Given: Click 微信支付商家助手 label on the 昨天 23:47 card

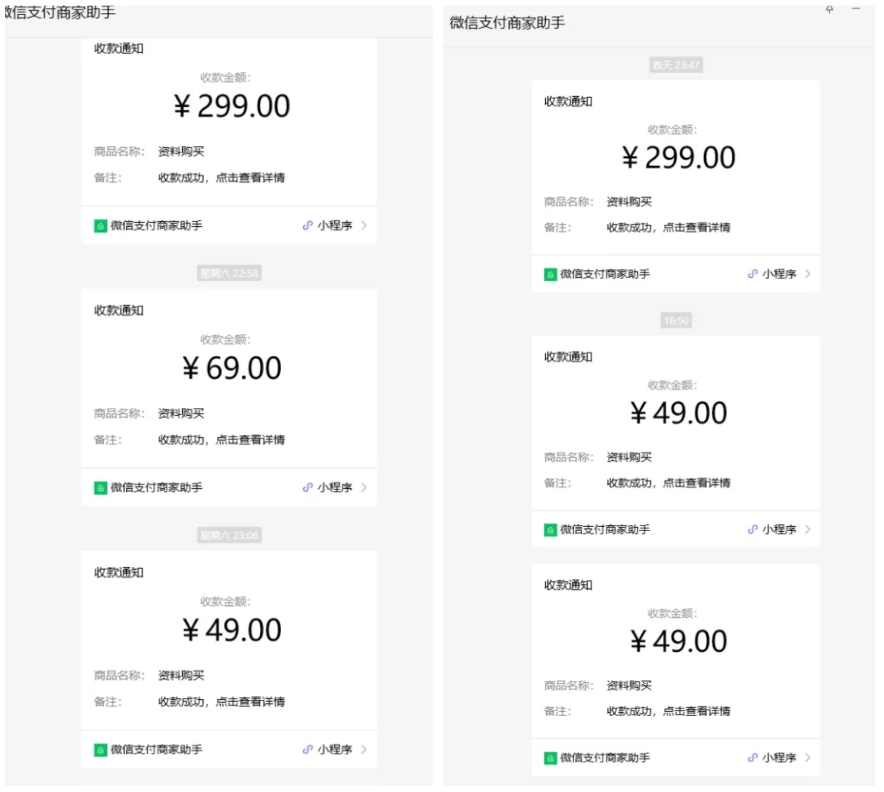Looking at the screenshot, I should click(x=604, y=274).
